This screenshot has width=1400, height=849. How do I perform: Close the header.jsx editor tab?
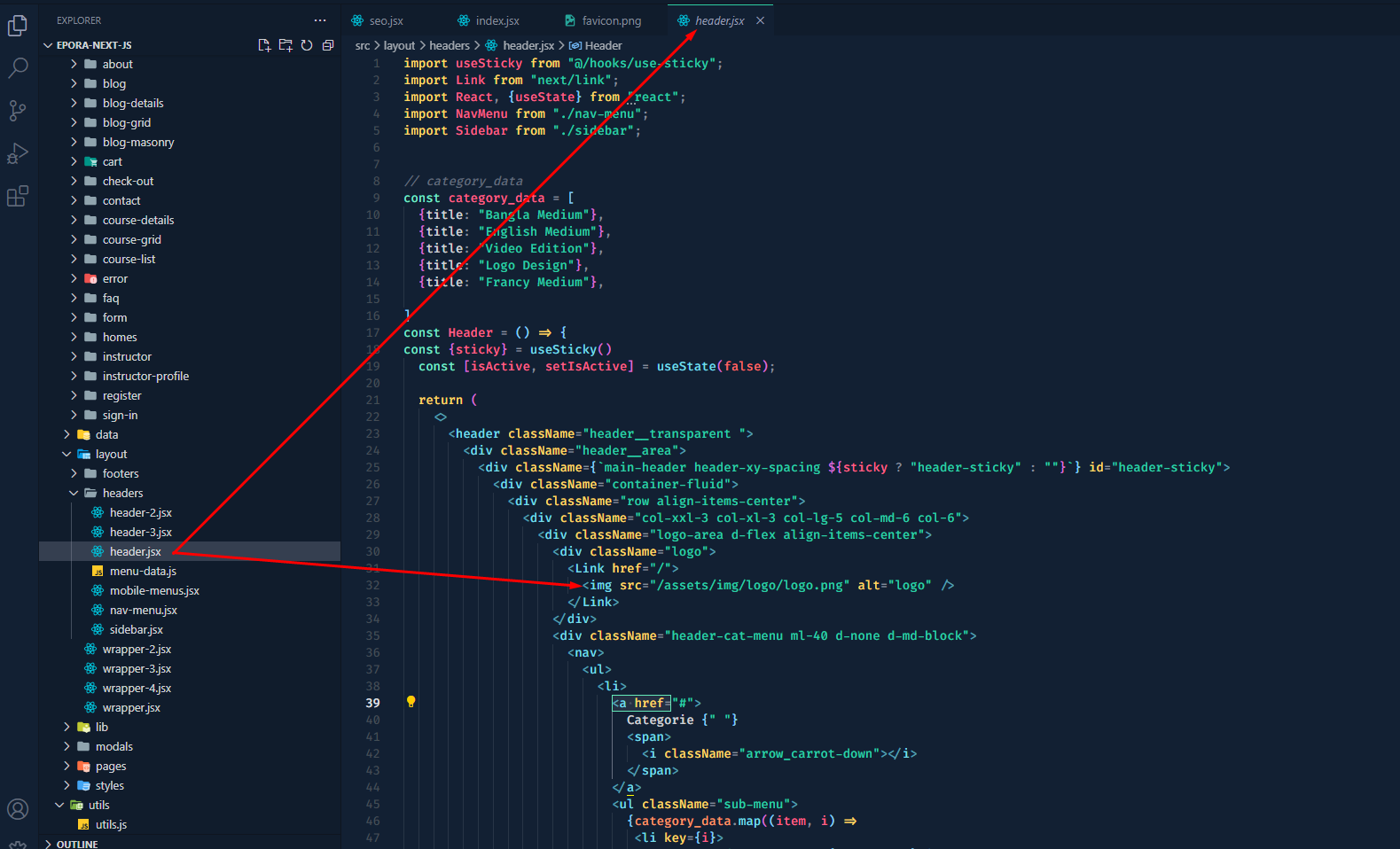(760, 20)
